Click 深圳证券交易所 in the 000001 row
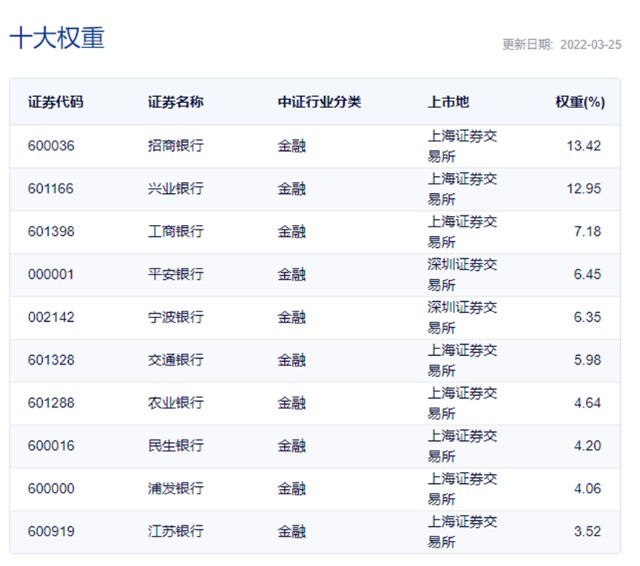This screenshot has height=566, width=640. (462, 274)
